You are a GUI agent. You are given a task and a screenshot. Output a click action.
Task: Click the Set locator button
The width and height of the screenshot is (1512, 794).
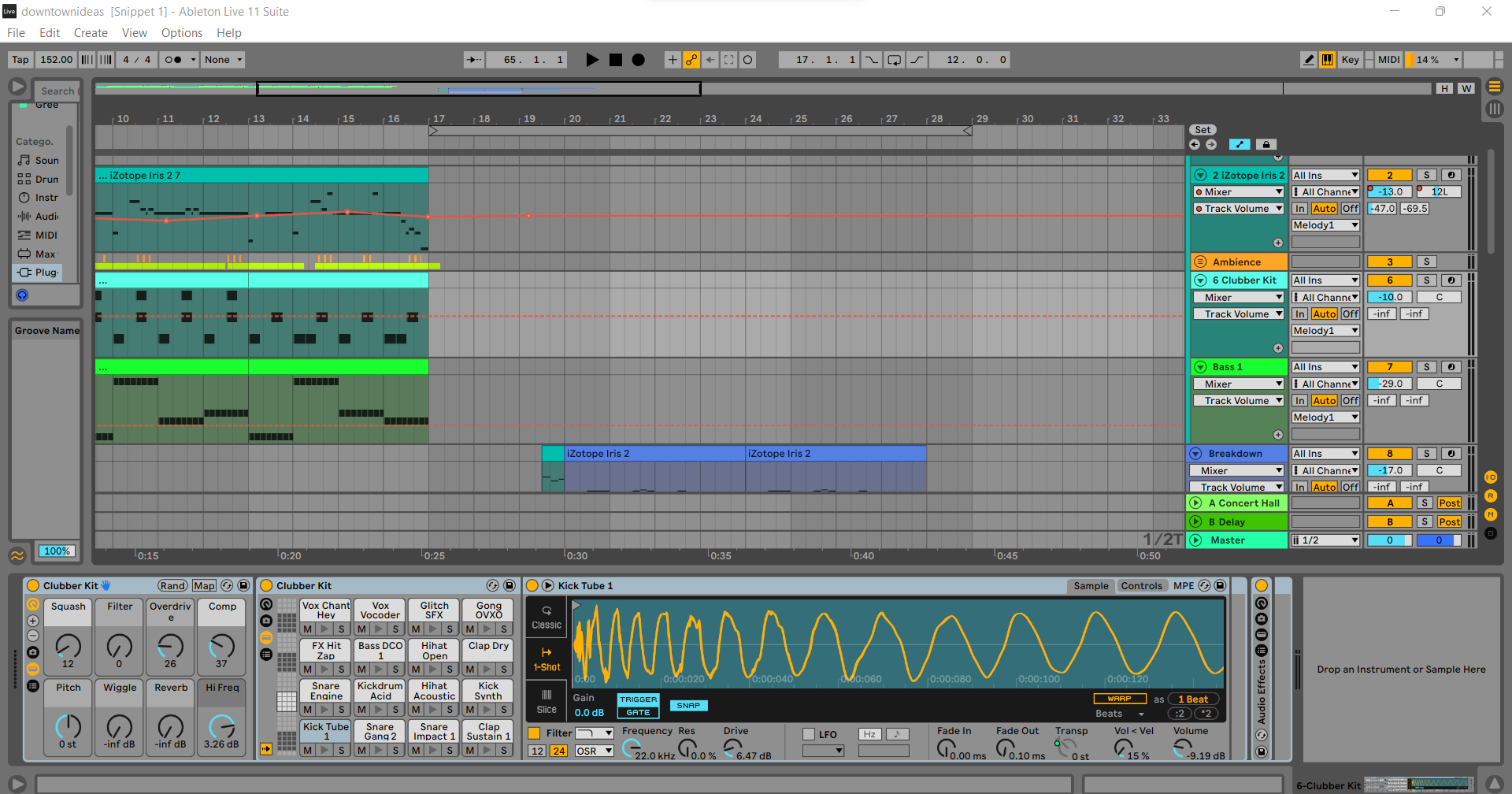click(1203, 130)
